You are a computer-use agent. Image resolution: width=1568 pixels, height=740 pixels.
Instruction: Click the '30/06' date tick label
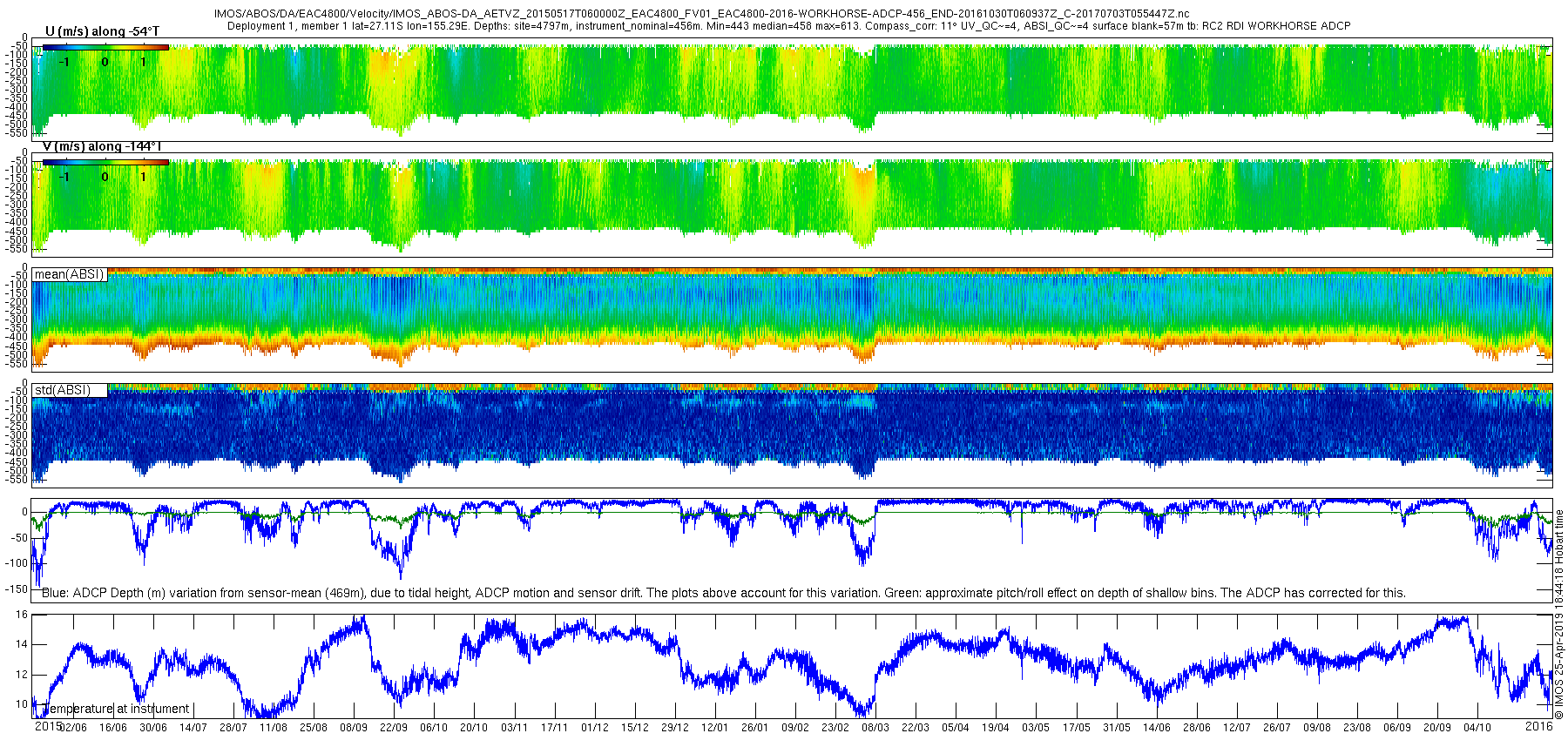[x=153, y=728]
